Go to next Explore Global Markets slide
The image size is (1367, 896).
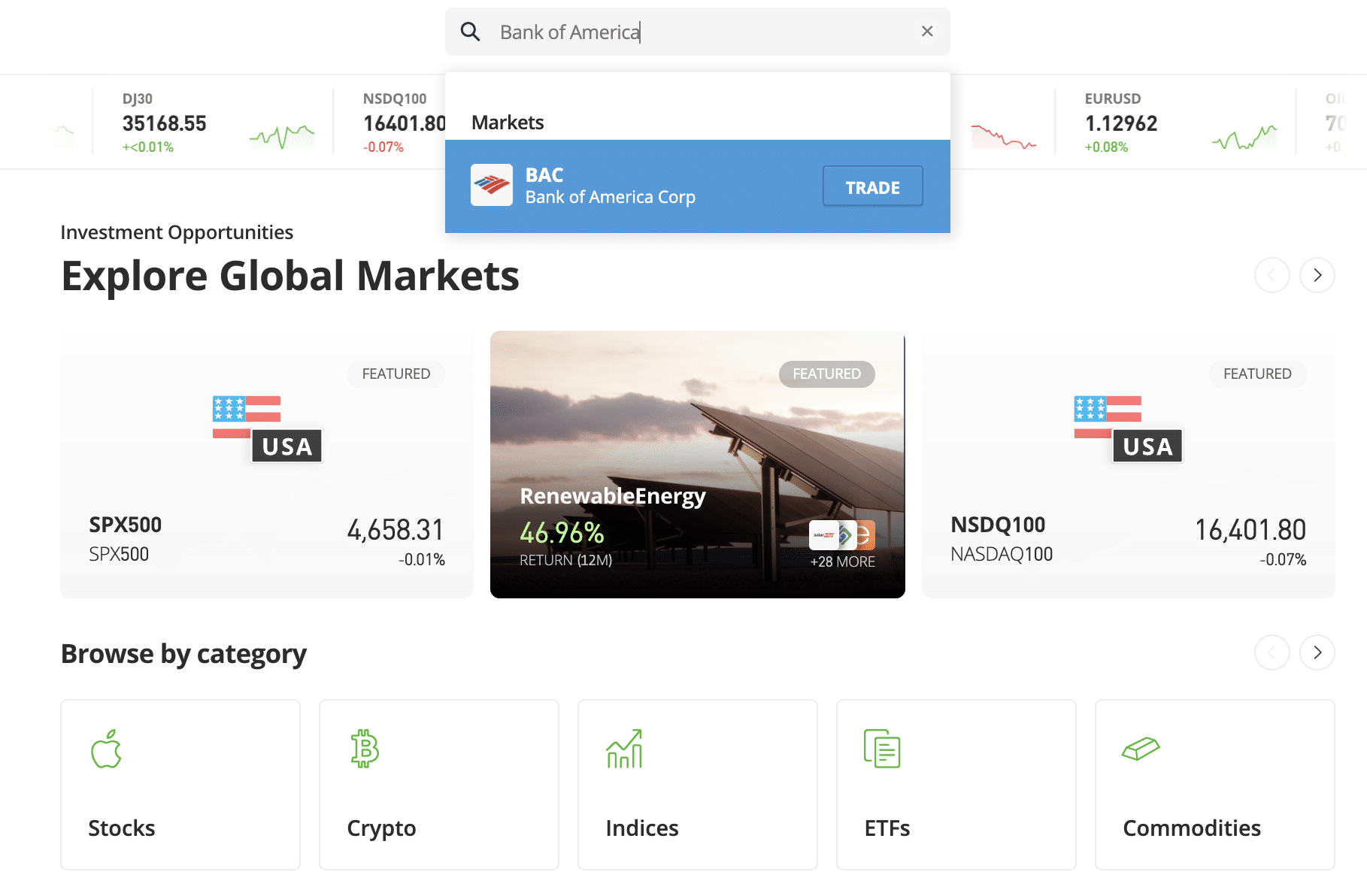coord(1317,275)
